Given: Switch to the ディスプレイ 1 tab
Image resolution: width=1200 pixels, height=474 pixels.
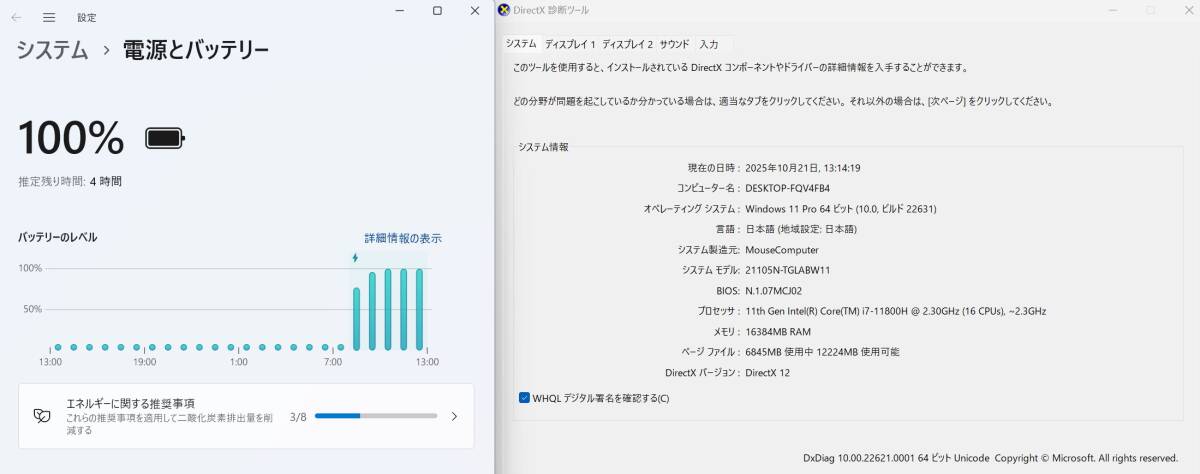Looking at the screenshot, I should tap(570, 44).
